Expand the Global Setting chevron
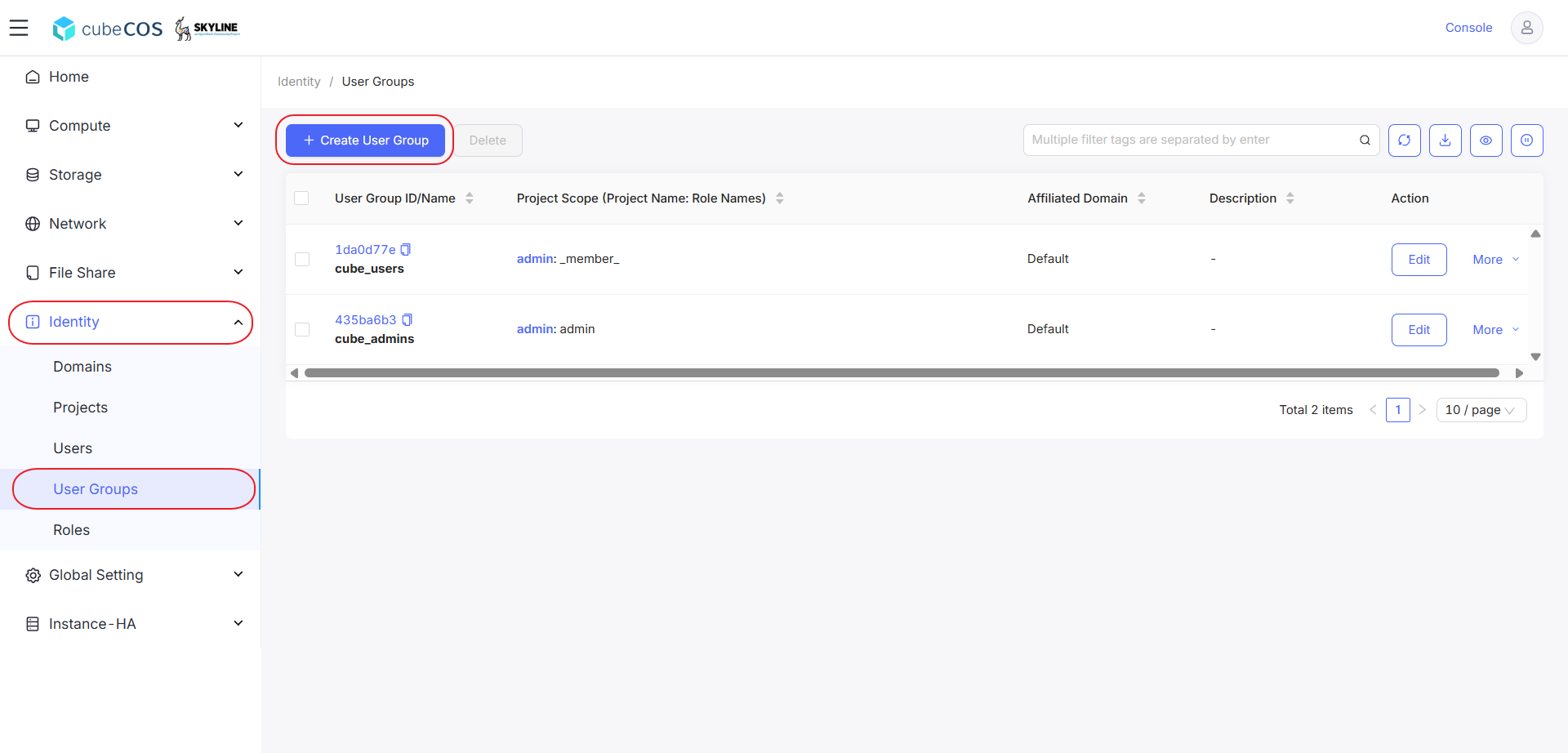This screenshot has width=1568, height=753. click(x=238, y=574)
